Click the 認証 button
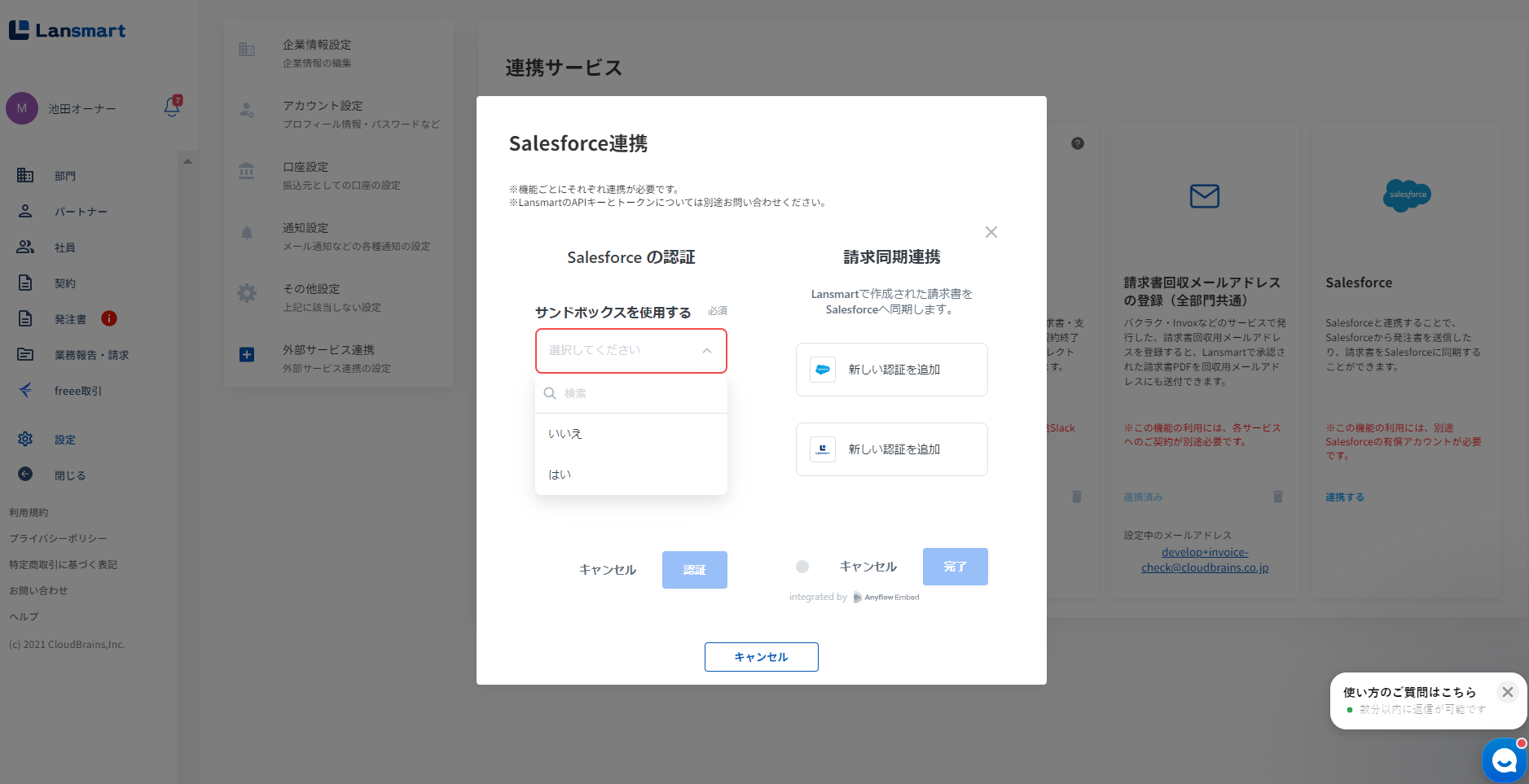 pyautogui.click(x=695, y=570)
